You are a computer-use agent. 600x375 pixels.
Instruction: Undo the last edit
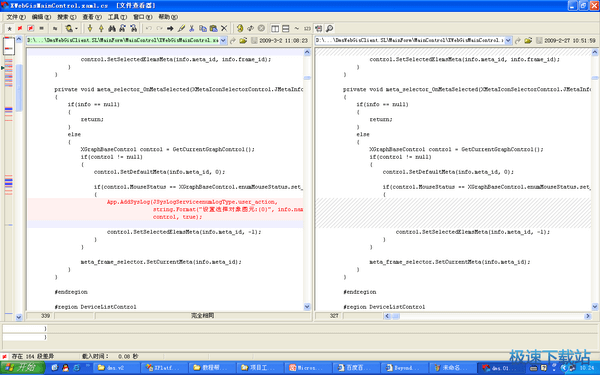point(148,28)
